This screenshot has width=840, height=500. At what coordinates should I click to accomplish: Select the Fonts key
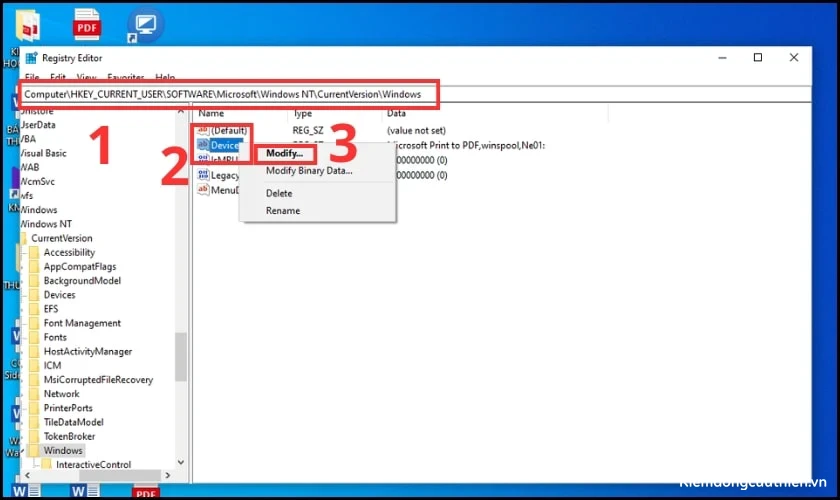click(x=55, y=337)
